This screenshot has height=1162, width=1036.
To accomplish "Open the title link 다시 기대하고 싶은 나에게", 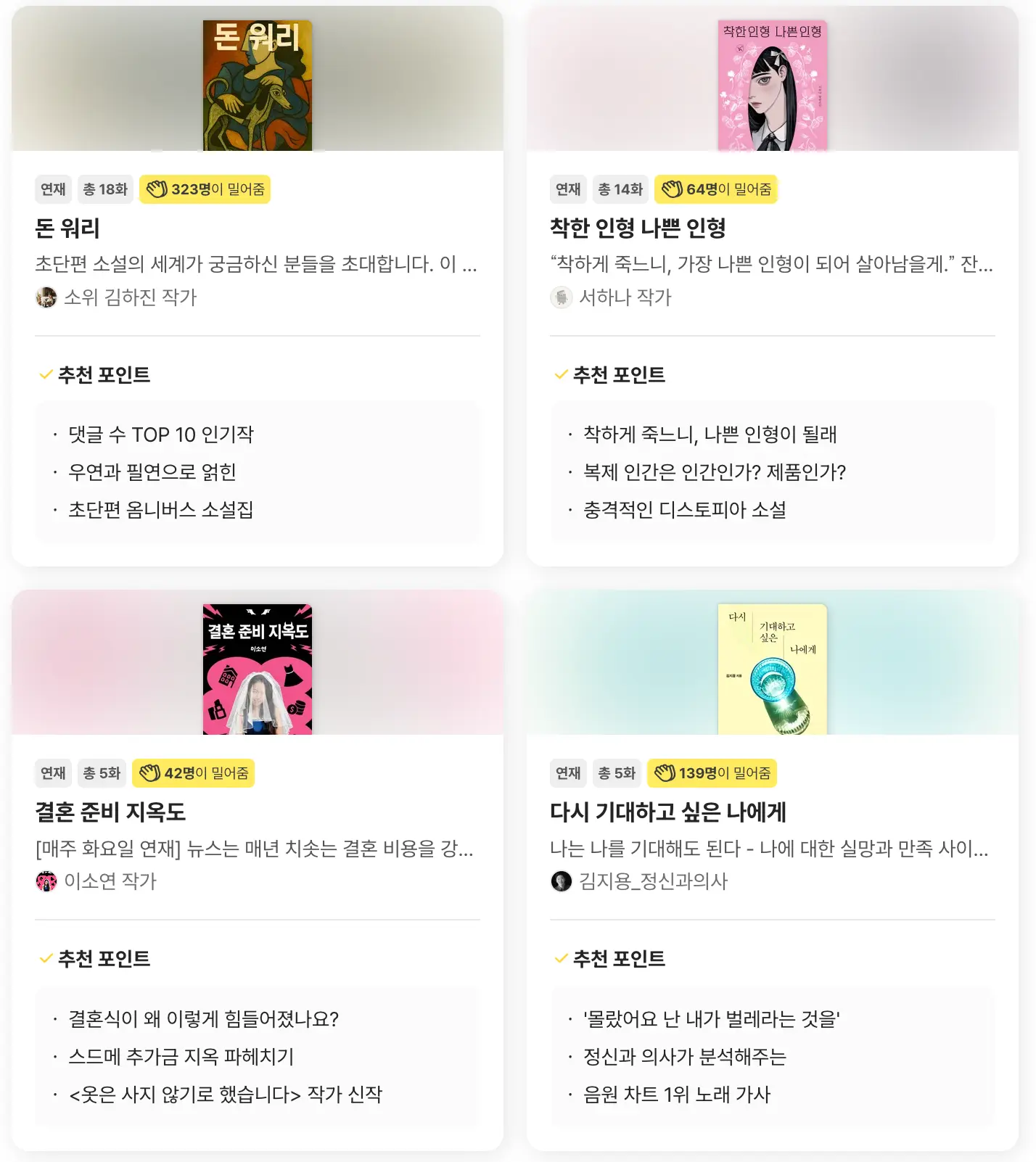I will tap(668, 812).
